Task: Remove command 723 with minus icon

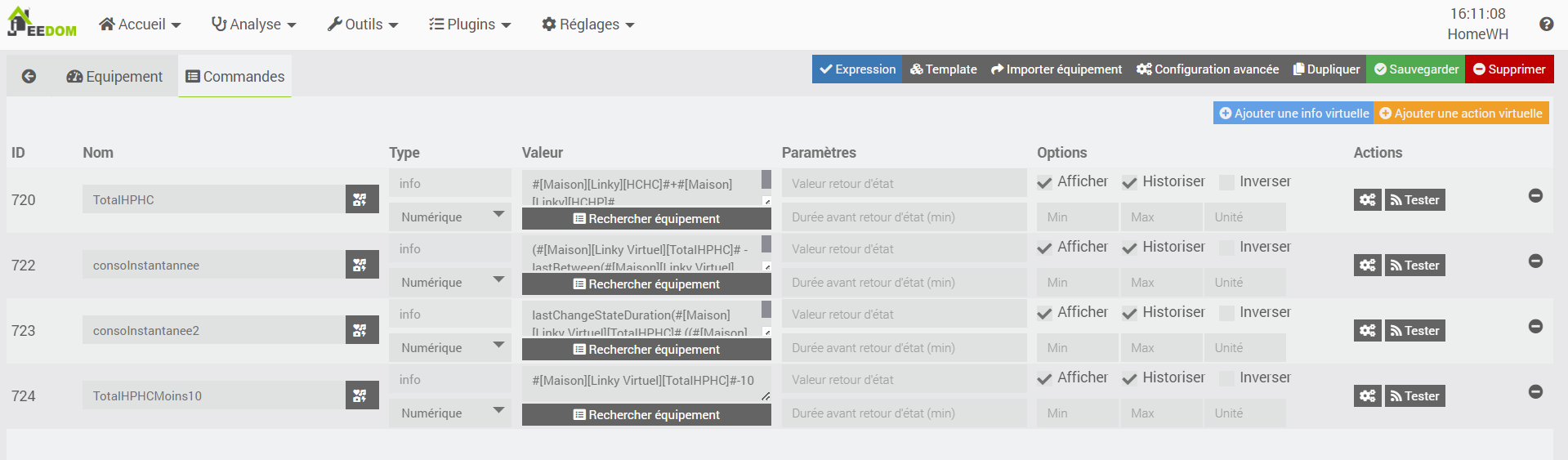Action: pyautogui.click(x=1535, y=327)
